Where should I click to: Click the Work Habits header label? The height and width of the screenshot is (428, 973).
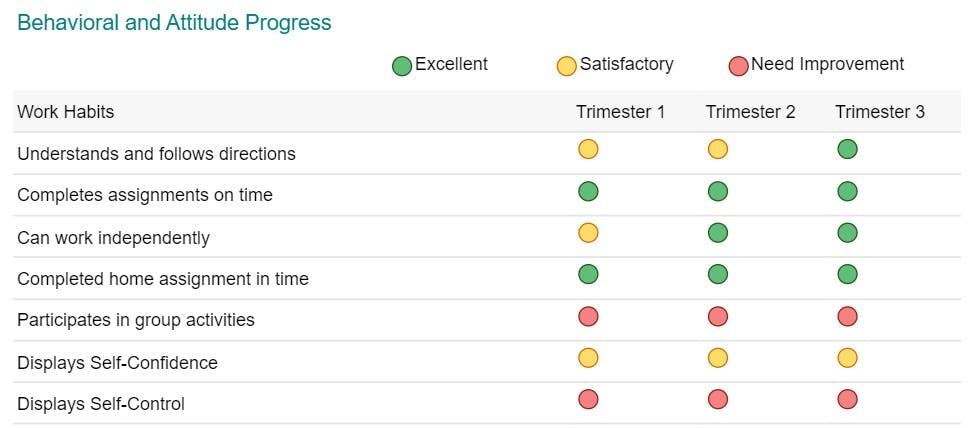click(66, 112)
